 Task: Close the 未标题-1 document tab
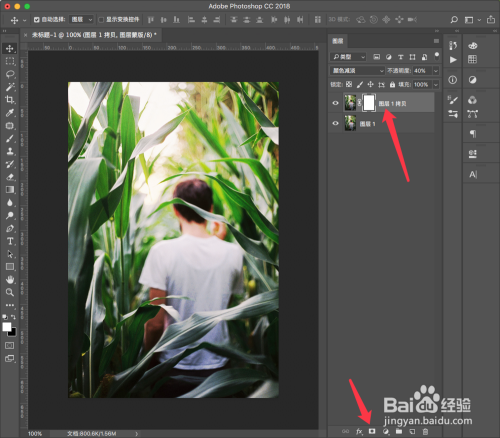(25, 35)
